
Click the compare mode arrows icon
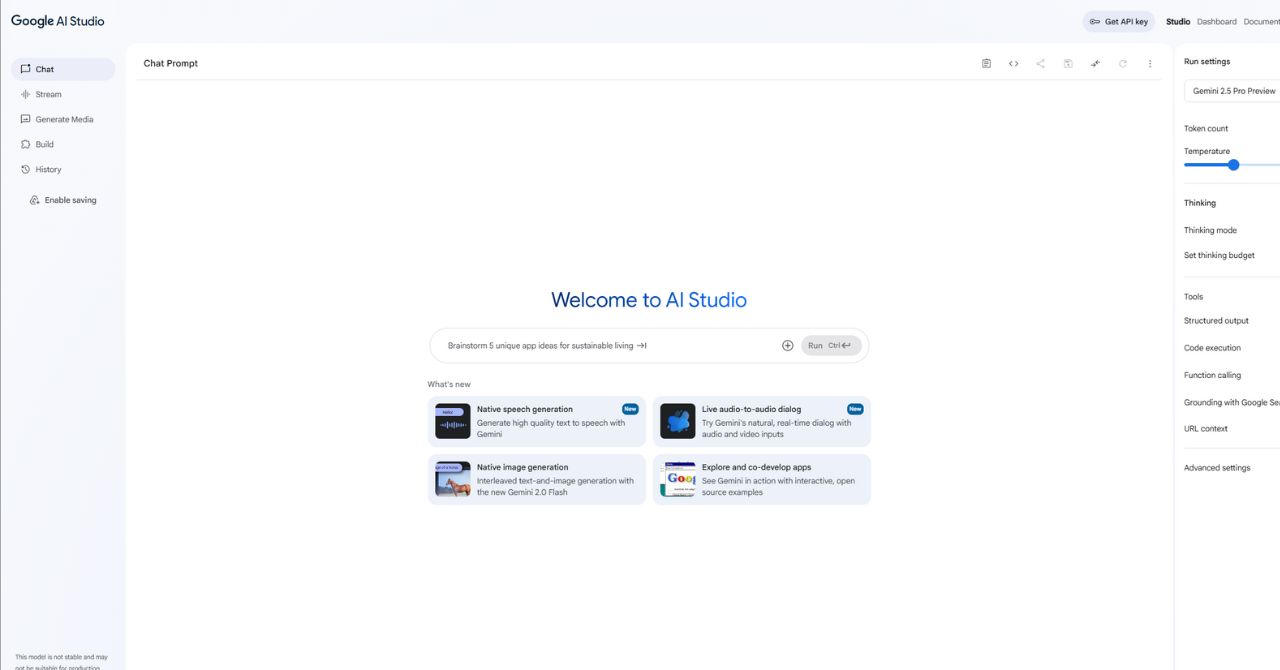[1095, 64]
